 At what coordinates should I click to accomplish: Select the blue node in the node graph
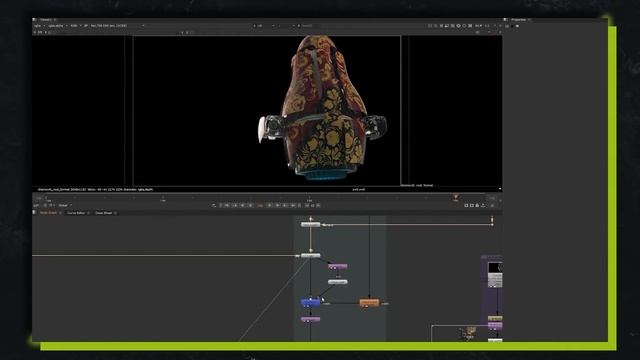[x=310, y=302]
